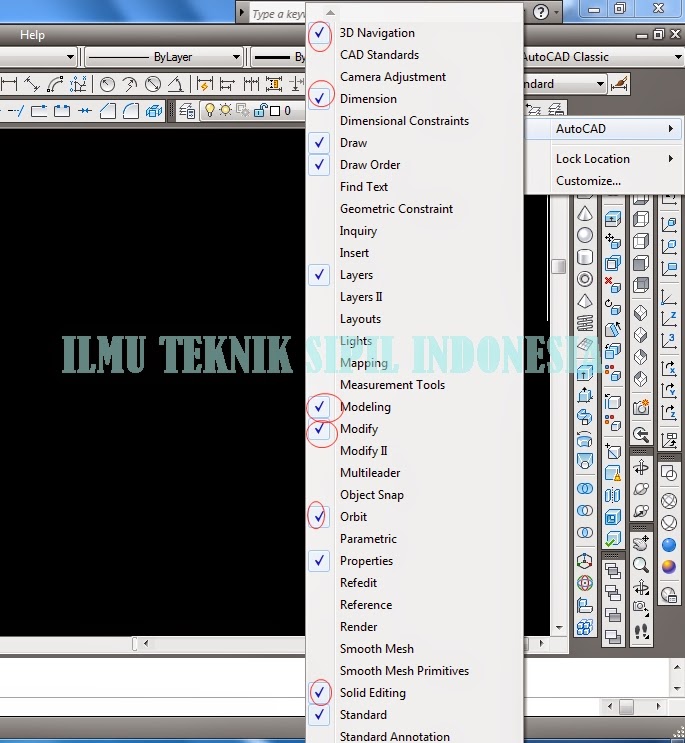
Task: Click the vertical scrollbar thumb of drawing area
Action: click(559, 266)
